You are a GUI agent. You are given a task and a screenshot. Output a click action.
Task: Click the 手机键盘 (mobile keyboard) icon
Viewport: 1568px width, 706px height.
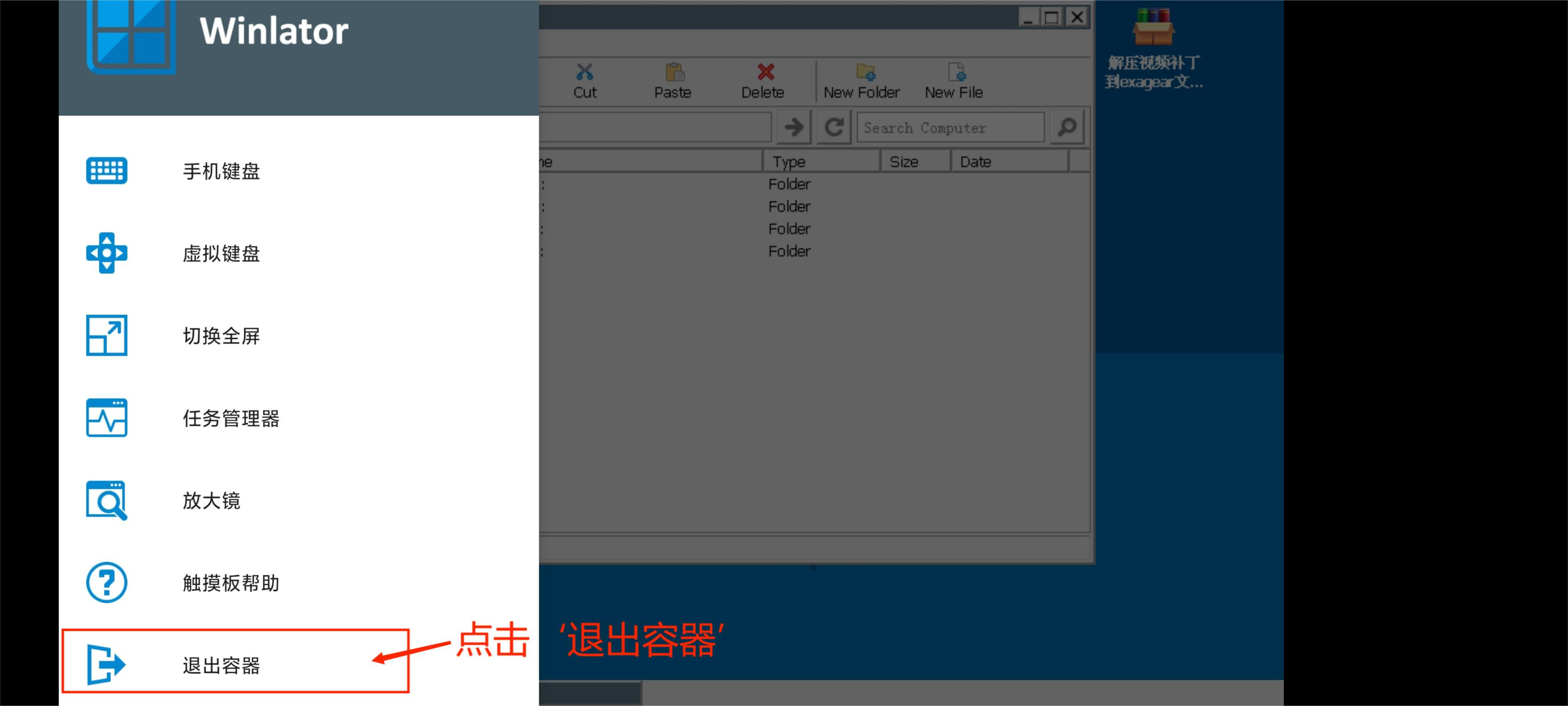pyautogui.click(x=108, y=170)
